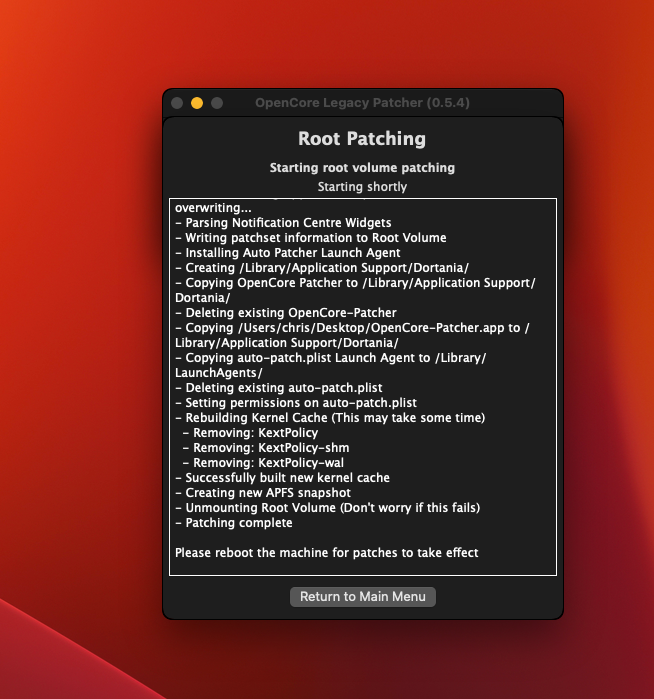Click the 'Copying /Users/chris/Desktop/OpenCore-Patcher.app' line
This screenshot has width=654, height=699.
(x=352, y=335)
